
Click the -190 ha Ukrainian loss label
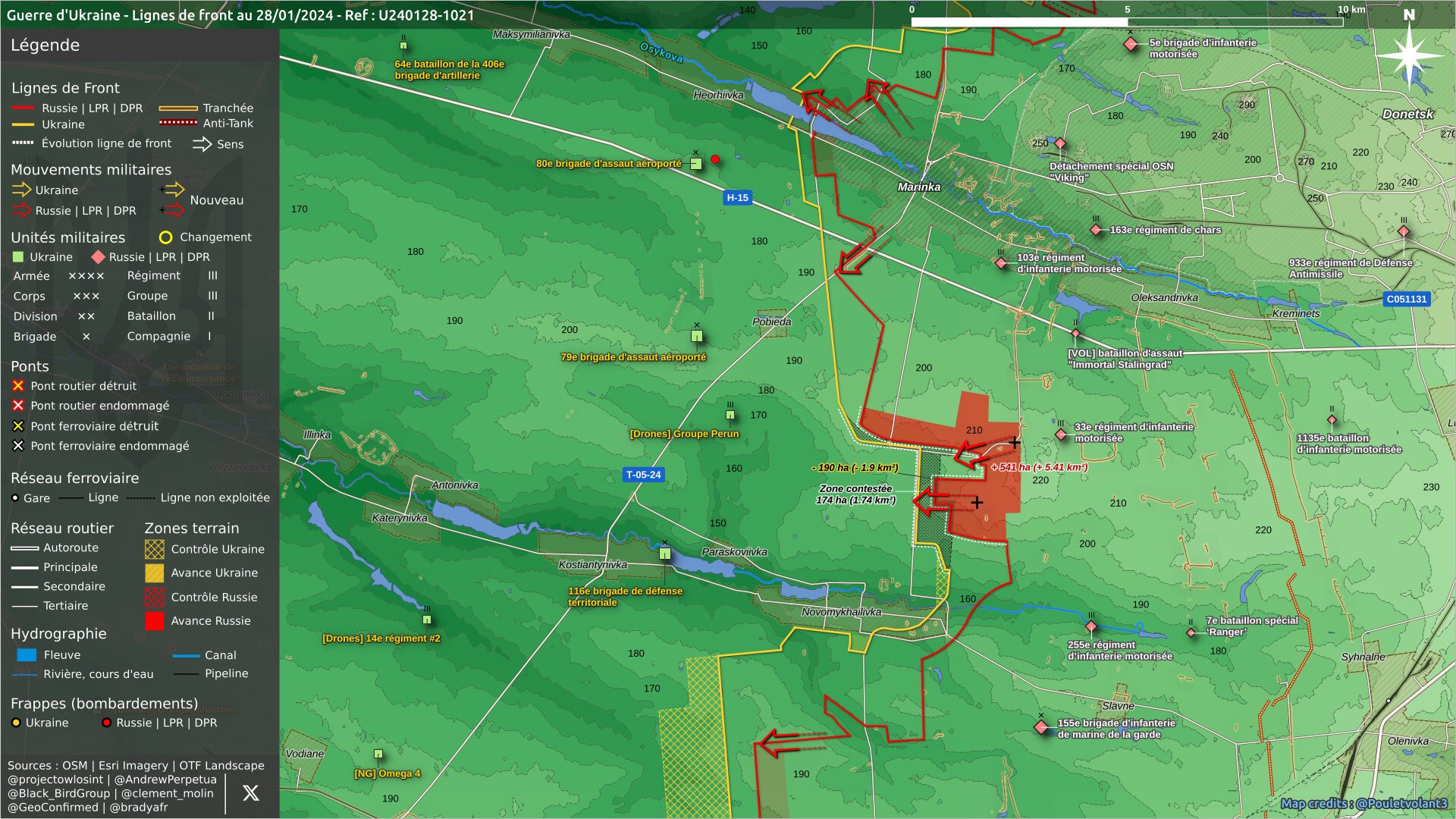point(855,468)
